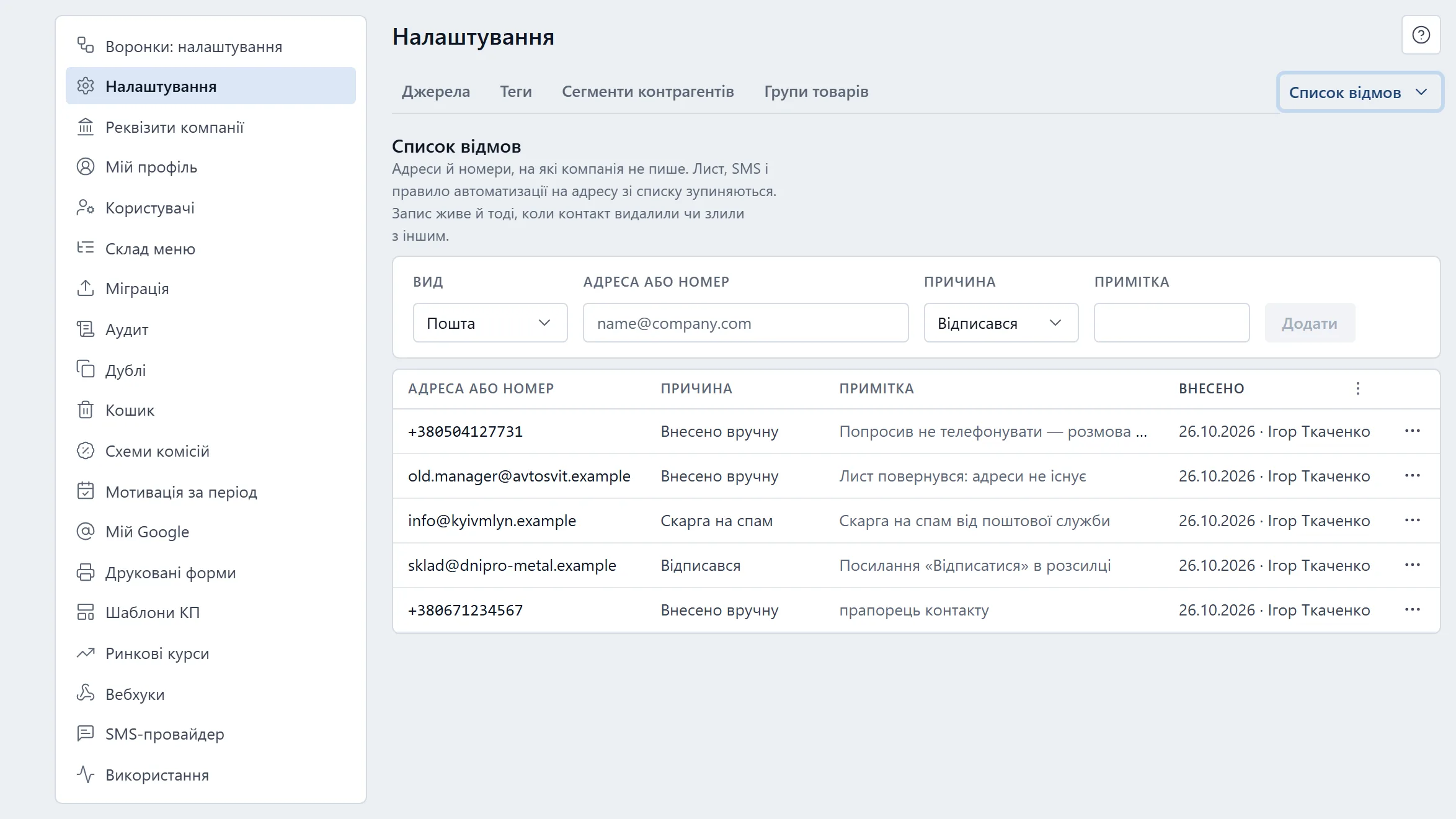Expand the Список відмов tab dropdown
Image resolution: width=1456 pixels, height=819 pixels.
pos(1359,92)
